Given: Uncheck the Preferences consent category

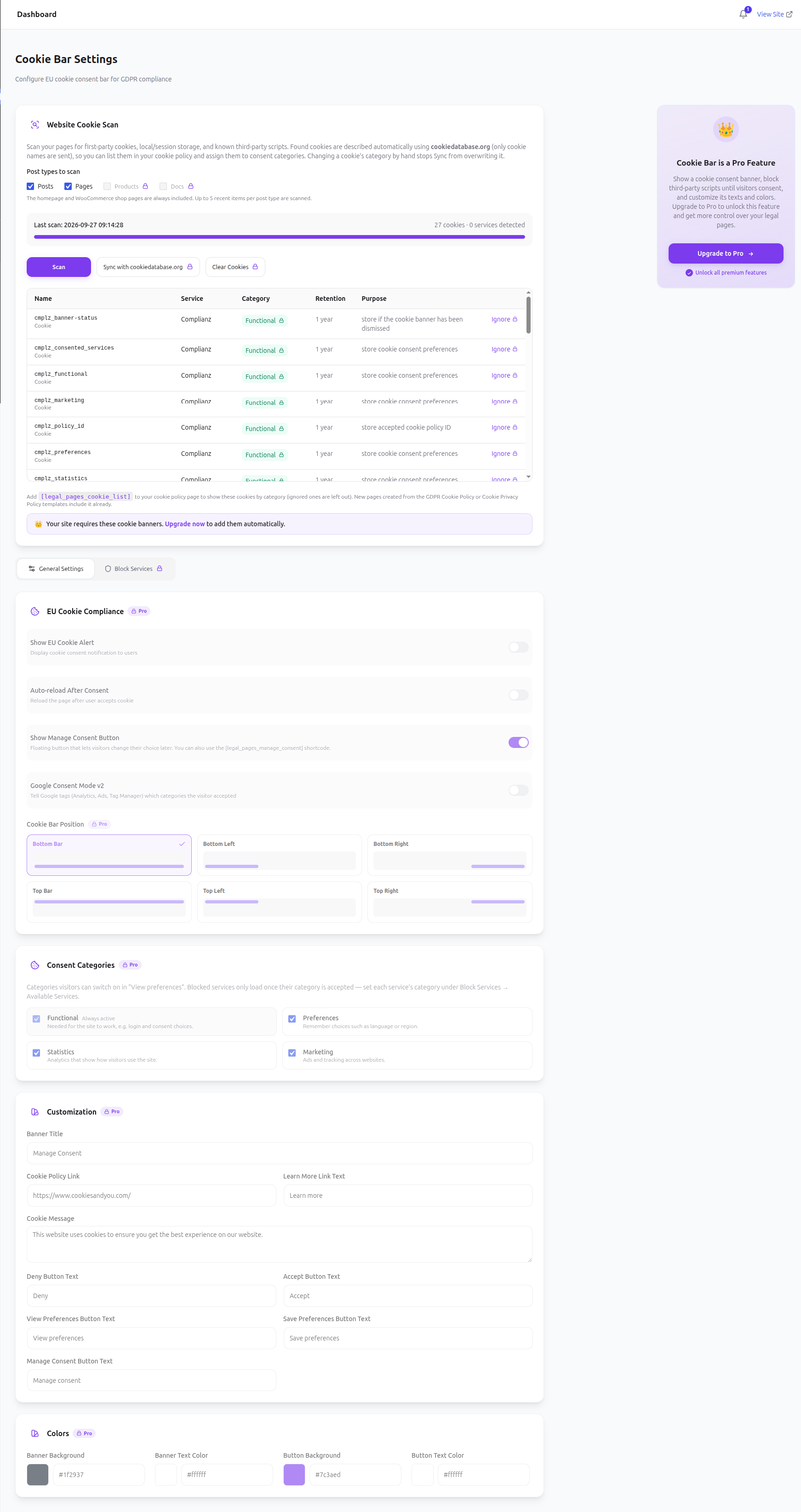Looking at the screenshot, I should pyautogui.click(x=292, y=1019).
